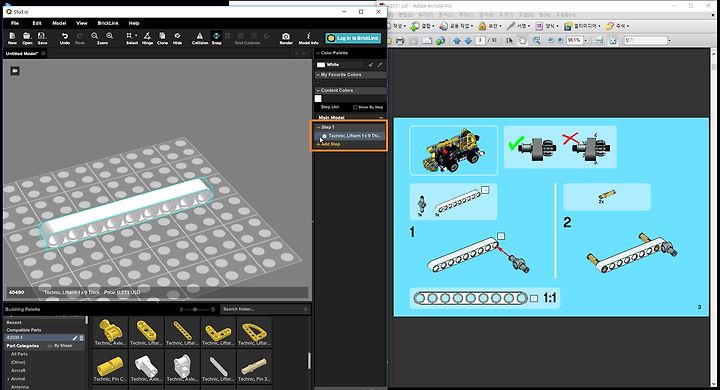This screenshot has height=390, width=720.
Task: Click the Acrobat find text field
Action: (x=645, y=40)
